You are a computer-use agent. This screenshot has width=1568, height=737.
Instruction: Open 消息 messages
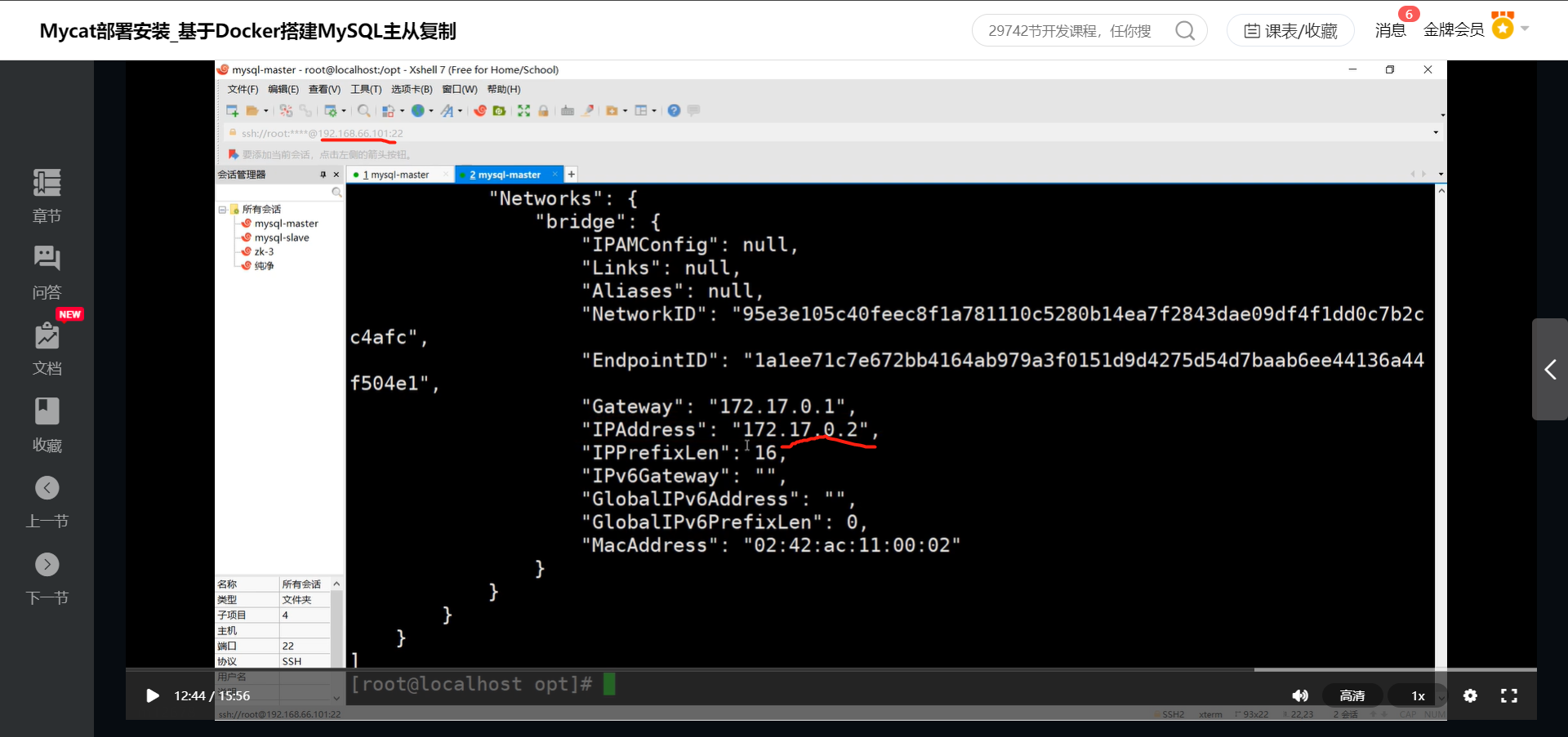click(x=1390, y=30)
